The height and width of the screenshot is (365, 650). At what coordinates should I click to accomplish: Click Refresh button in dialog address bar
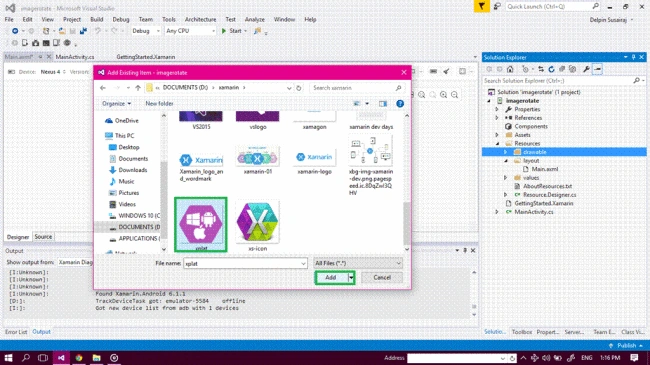pos(298,88)
